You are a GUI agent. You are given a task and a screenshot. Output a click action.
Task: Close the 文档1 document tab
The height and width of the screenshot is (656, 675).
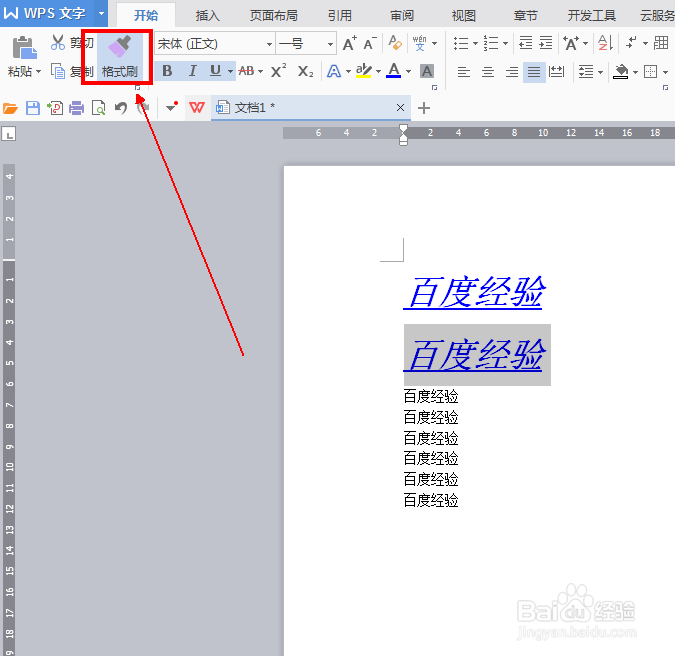tap(400, 108)
